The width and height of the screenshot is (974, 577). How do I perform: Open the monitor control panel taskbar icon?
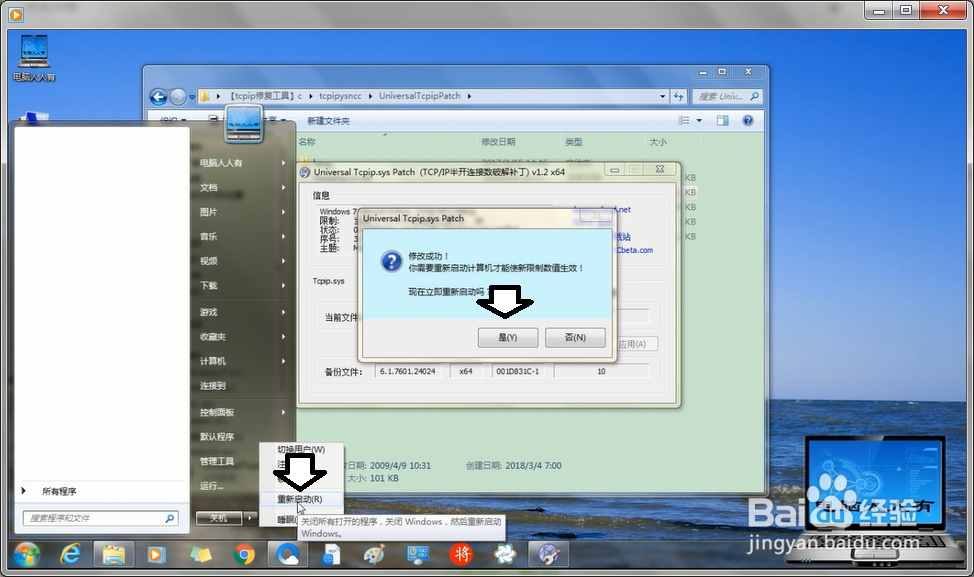click(417, 554)
